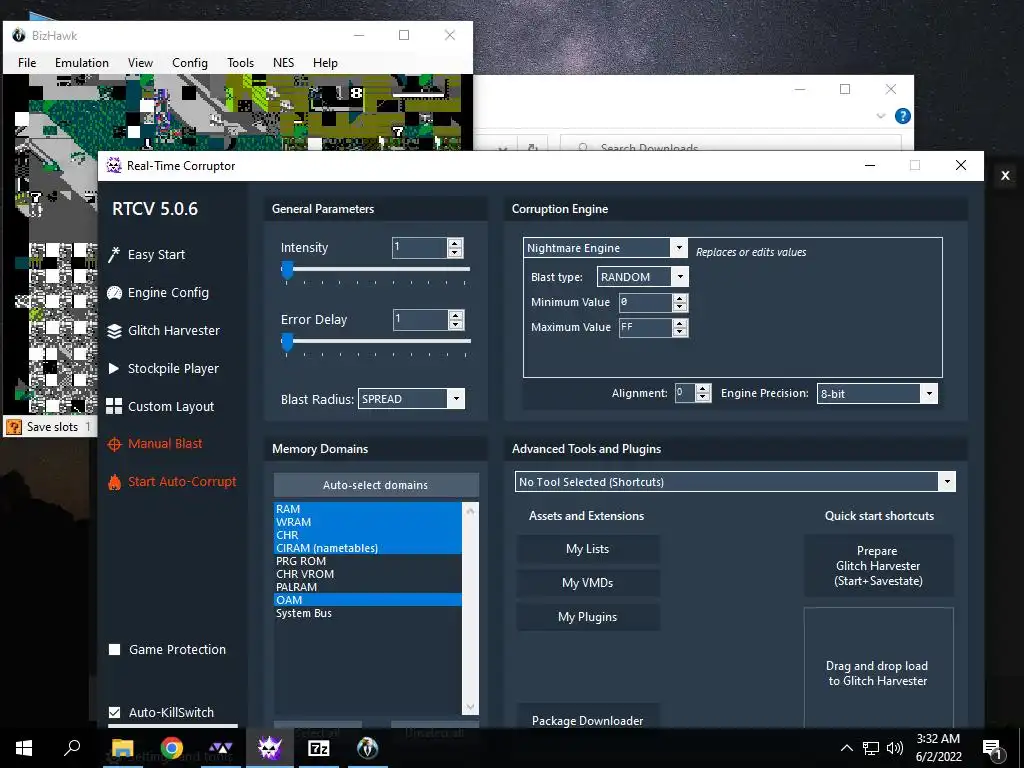Select the OAM memory domain entry

pos(368,600)
